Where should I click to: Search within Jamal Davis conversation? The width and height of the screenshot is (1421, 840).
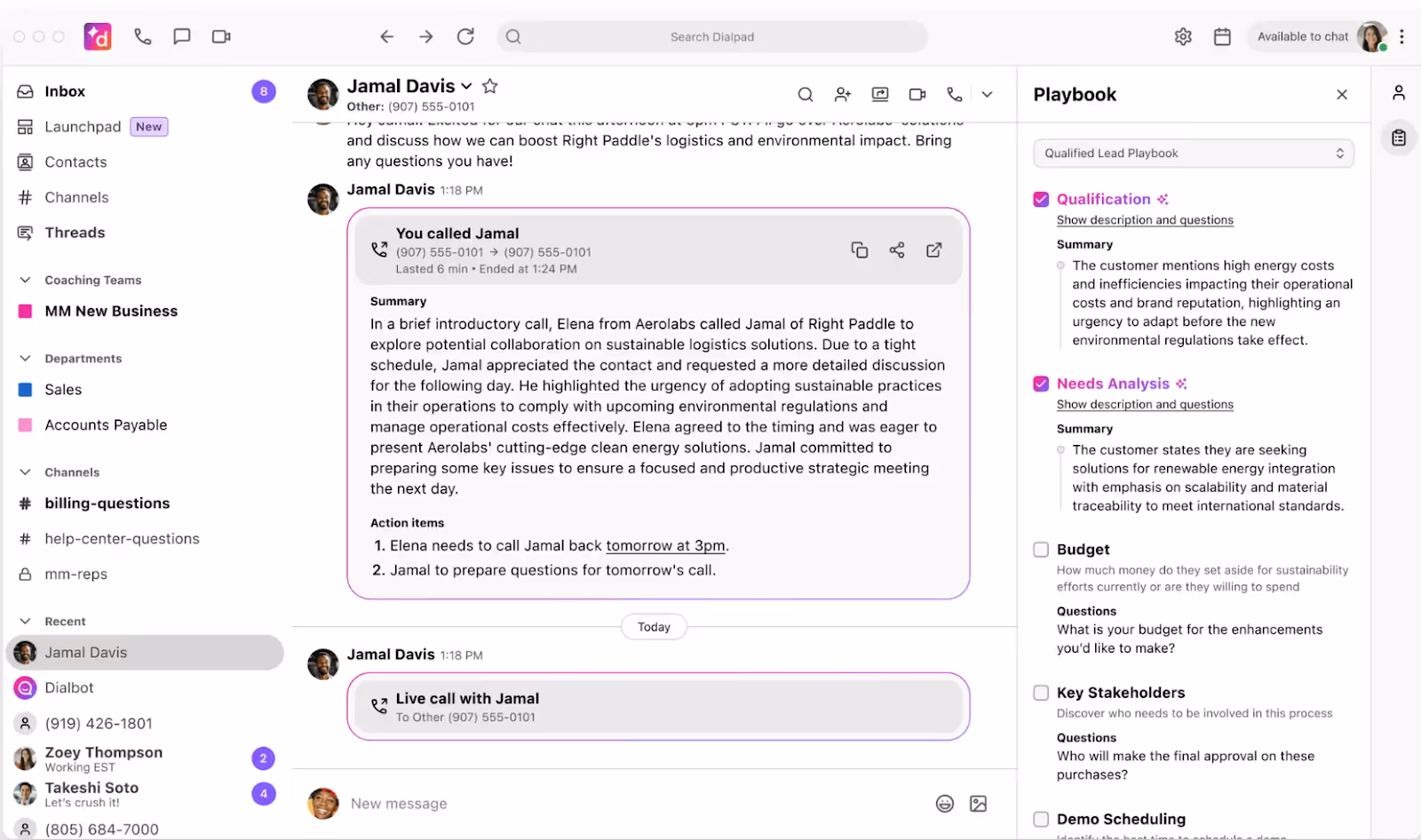[806, 94]
